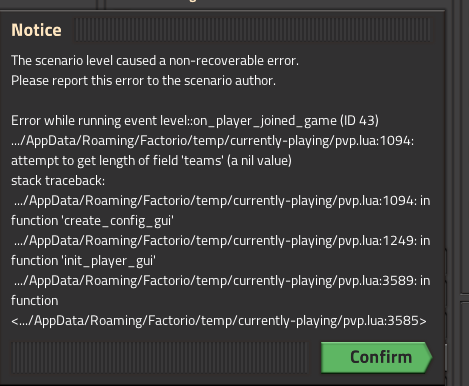Click 'Please report this error' text line

click(x=143, y=81)
